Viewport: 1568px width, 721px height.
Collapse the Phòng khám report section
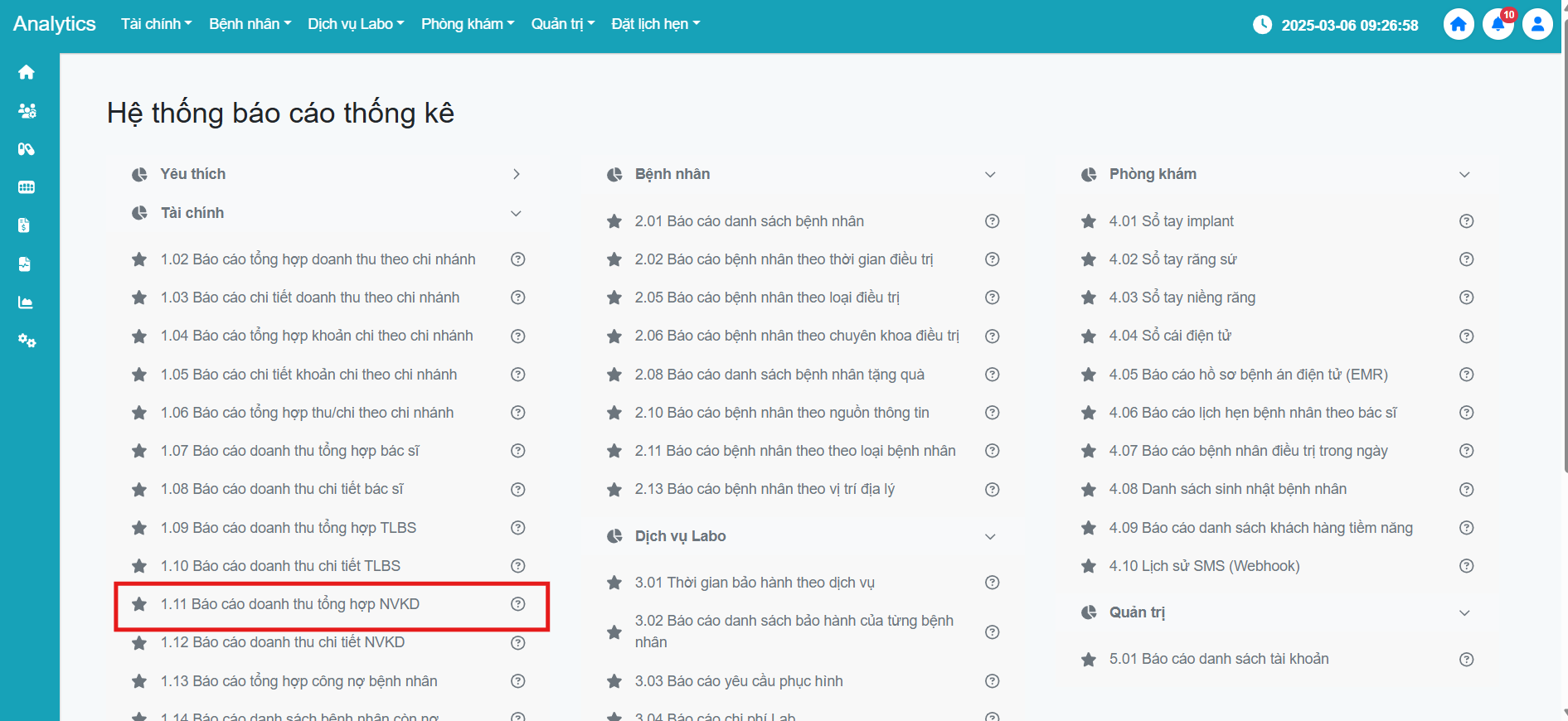click(x=1464, y=174)
